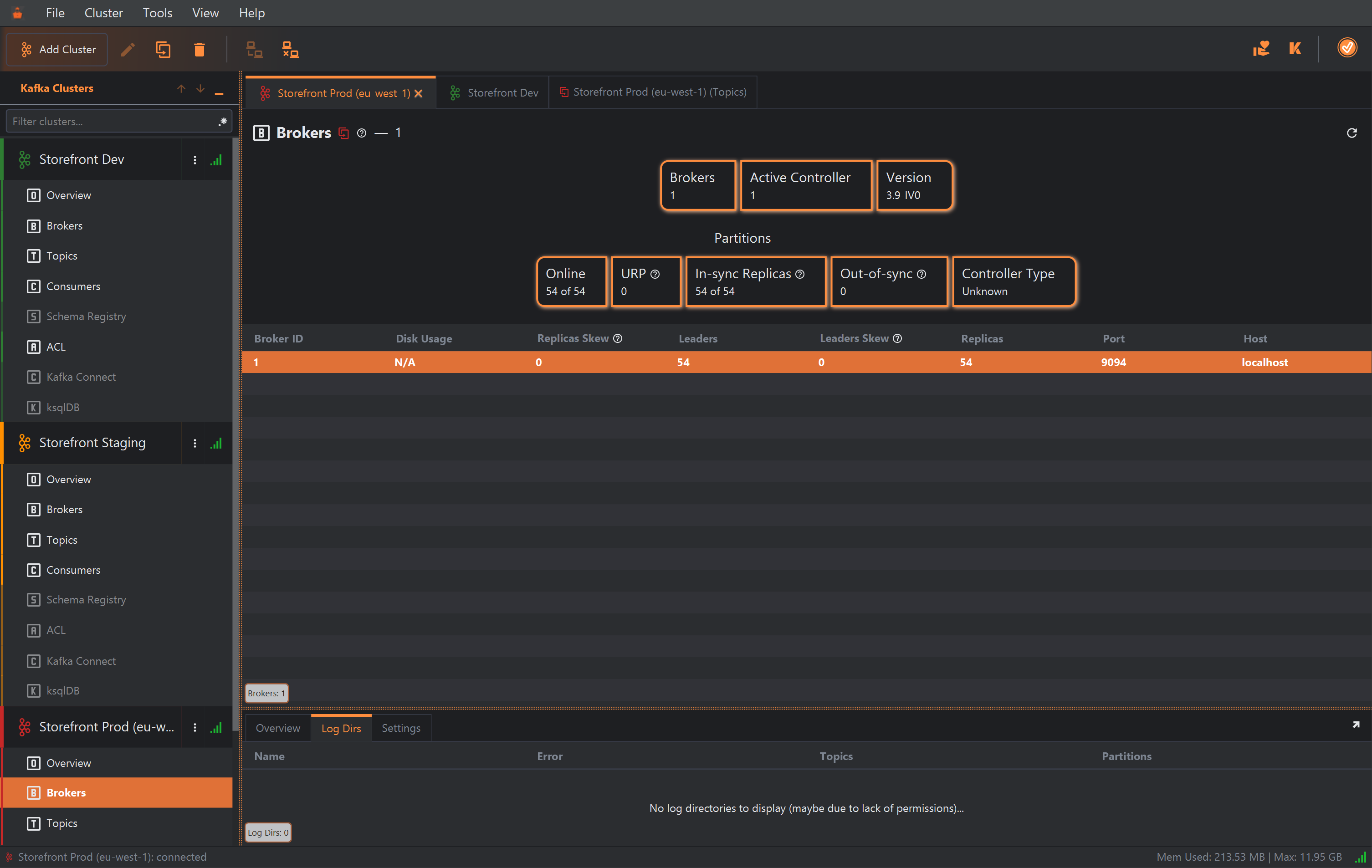Click the Add Cluster button
1372x868 pixels.
[57, 50]
